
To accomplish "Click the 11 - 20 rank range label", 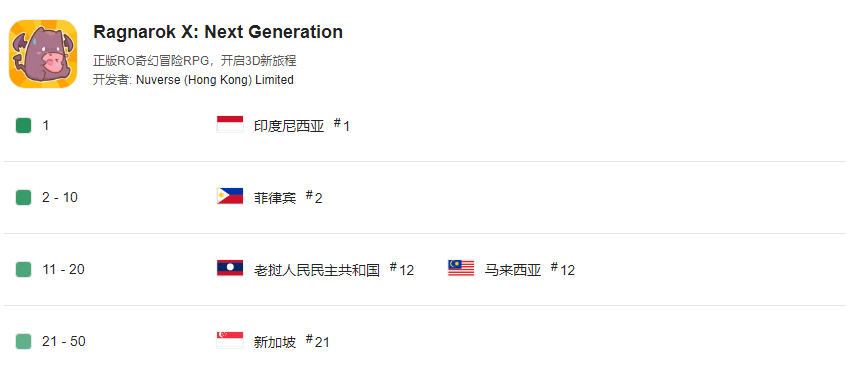I will [63, 270].
